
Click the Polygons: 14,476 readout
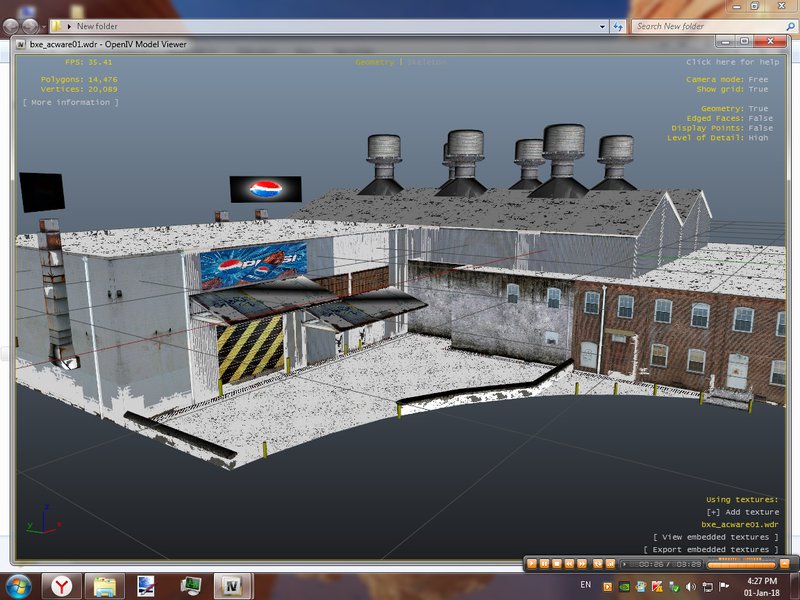click(x=79, y=79)
